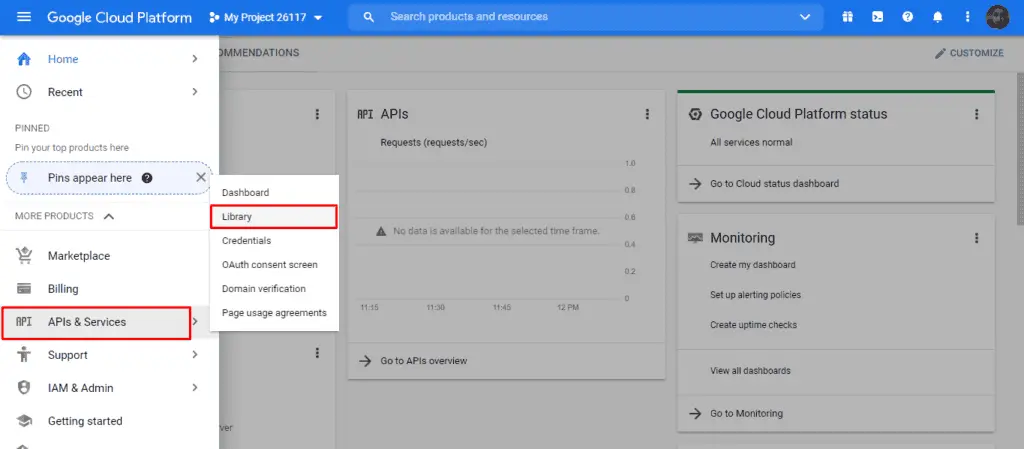Screen dimensions: 1024x449
Task: Open the Cloud Platform status card menu
Action: (976, 114)
